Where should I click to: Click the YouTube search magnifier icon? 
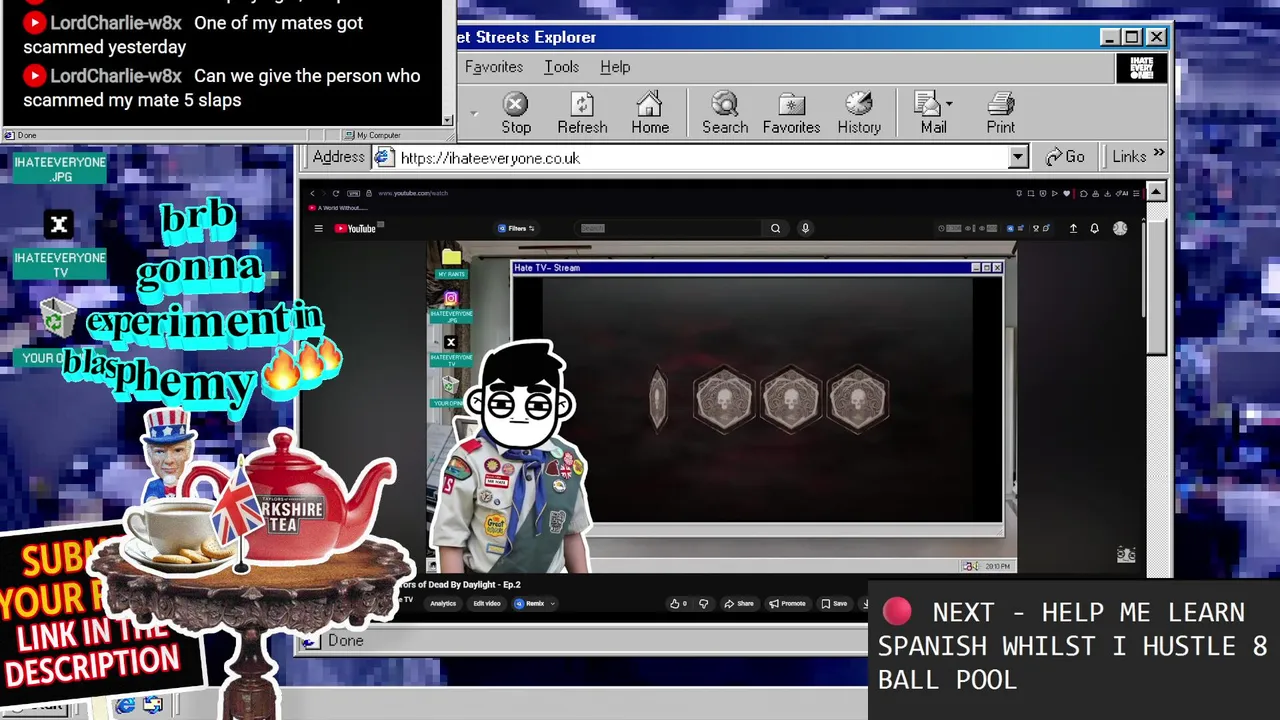click(775, 228)
